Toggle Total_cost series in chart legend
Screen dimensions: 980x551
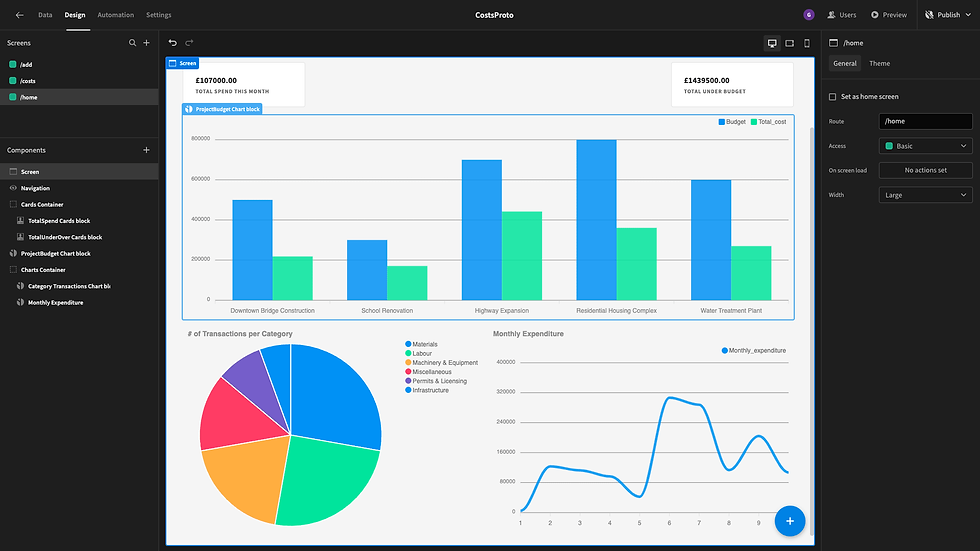pos(768,122)
